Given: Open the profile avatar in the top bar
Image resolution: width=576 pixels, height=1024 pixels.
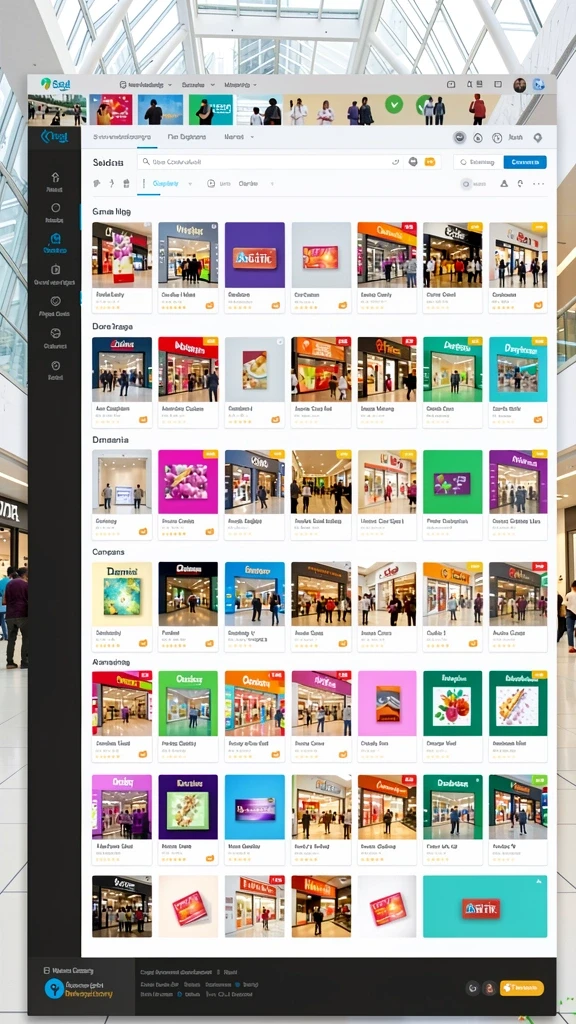Looking at the screenshot, I should click(520, 84).
